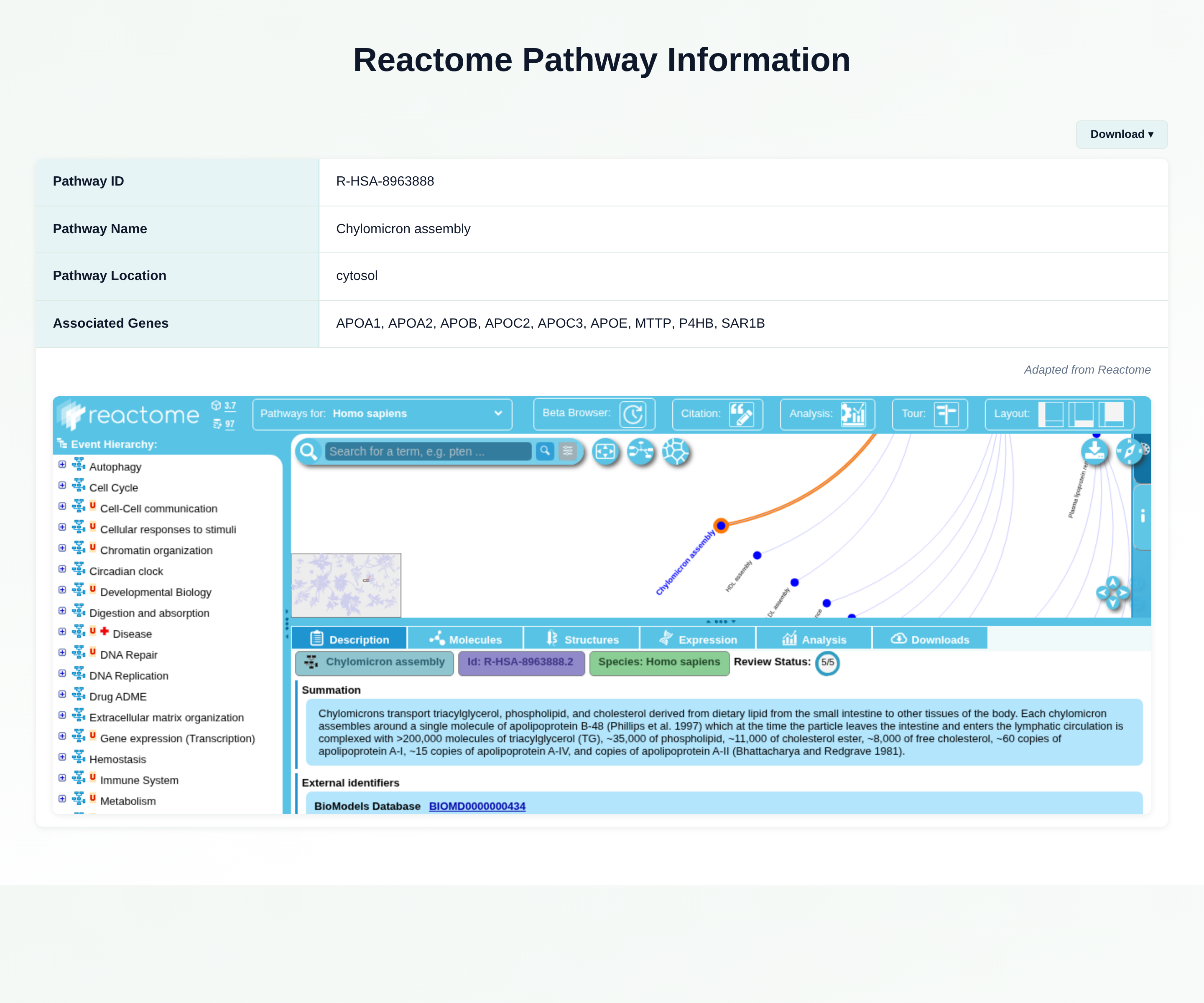Image resolution: width=1204 pixels, height=1003 pixels.
Task: Expand the Hemostasis tree node
Action: tap(62, 756)
